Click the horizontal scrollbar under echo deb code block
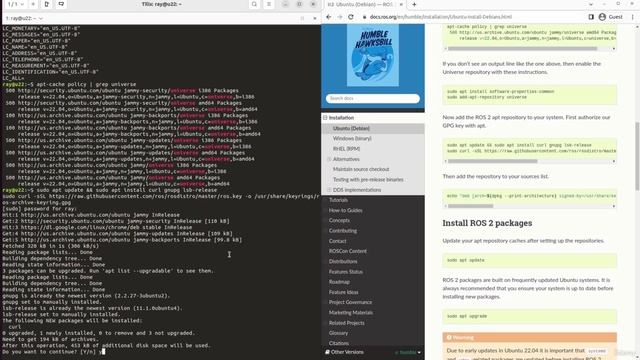This screenshot has width=640, height=360. tap(471, 206)
